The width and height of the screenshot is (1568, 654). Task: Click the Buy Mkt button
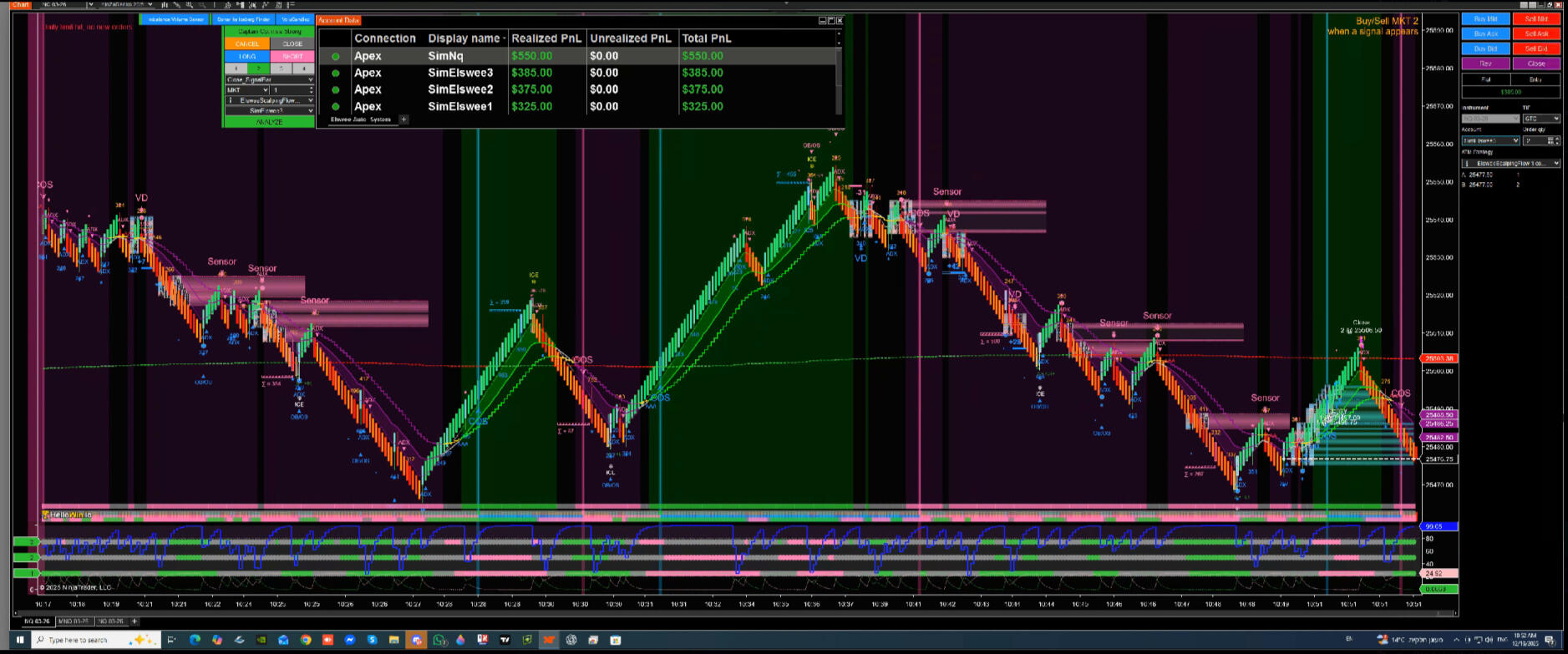point(1485,19)
